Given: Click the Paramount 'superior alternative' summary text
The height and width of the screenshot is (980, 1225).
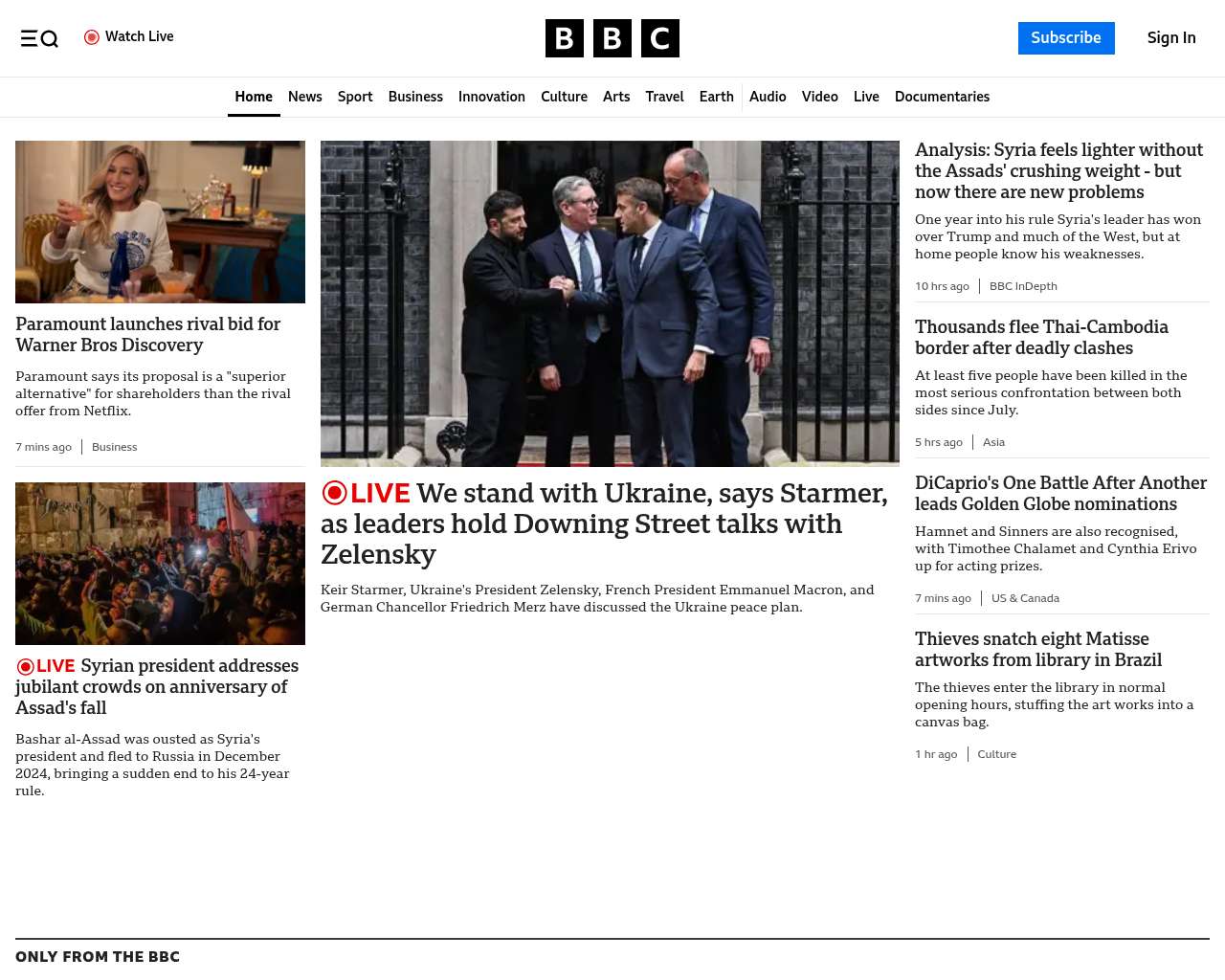Looking at the screenshot, I should (x=153, y=393).
